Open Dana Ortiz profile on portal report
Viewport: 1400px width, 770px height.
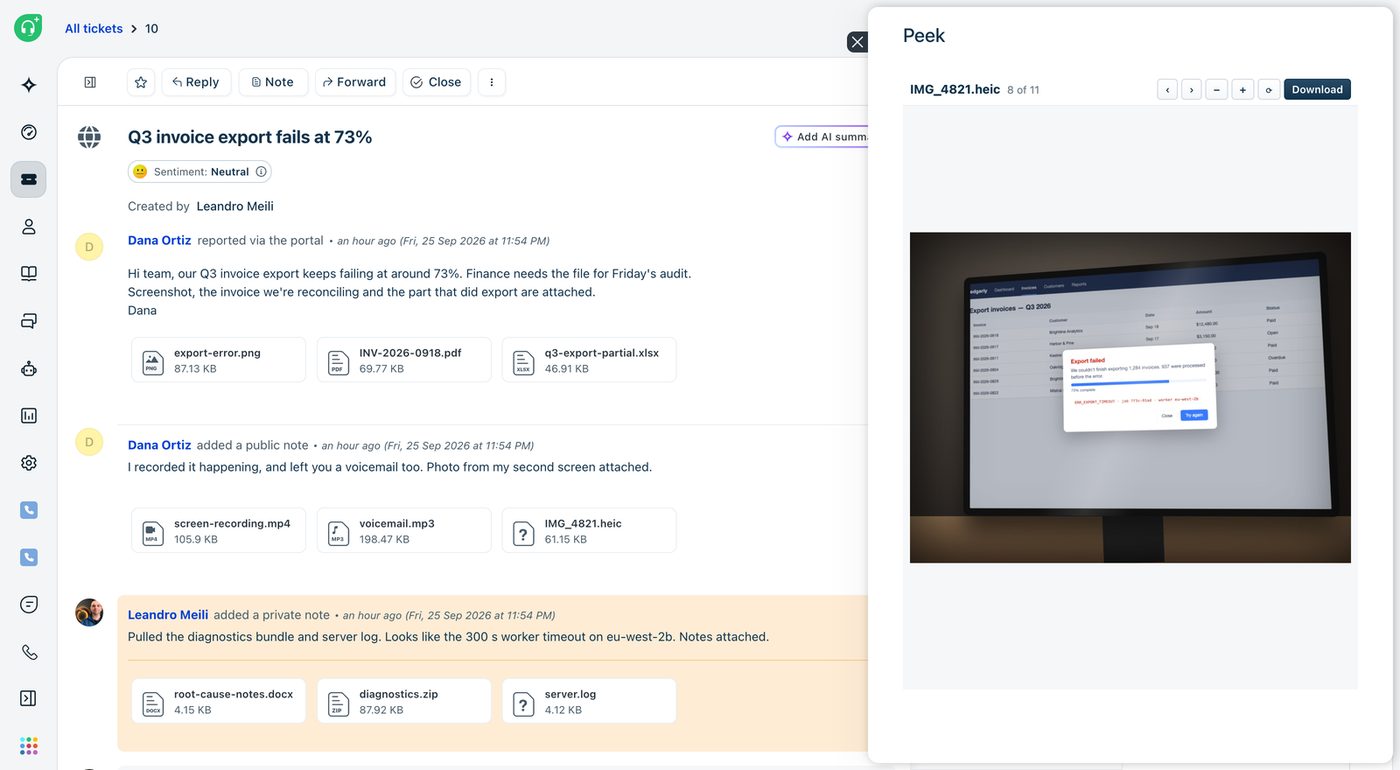click(159, 241)
